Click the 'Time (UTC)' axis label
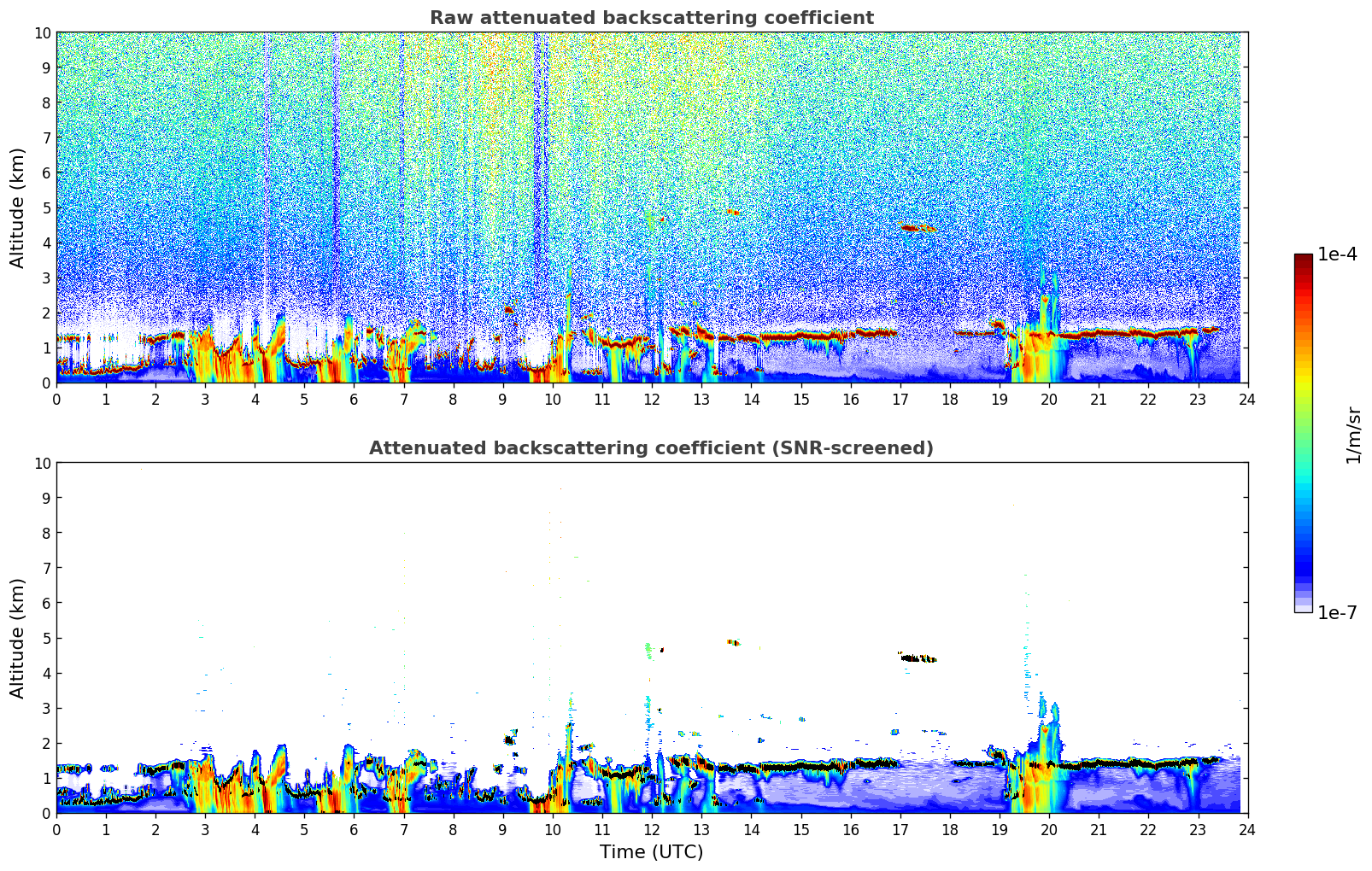 coord(651,852)
